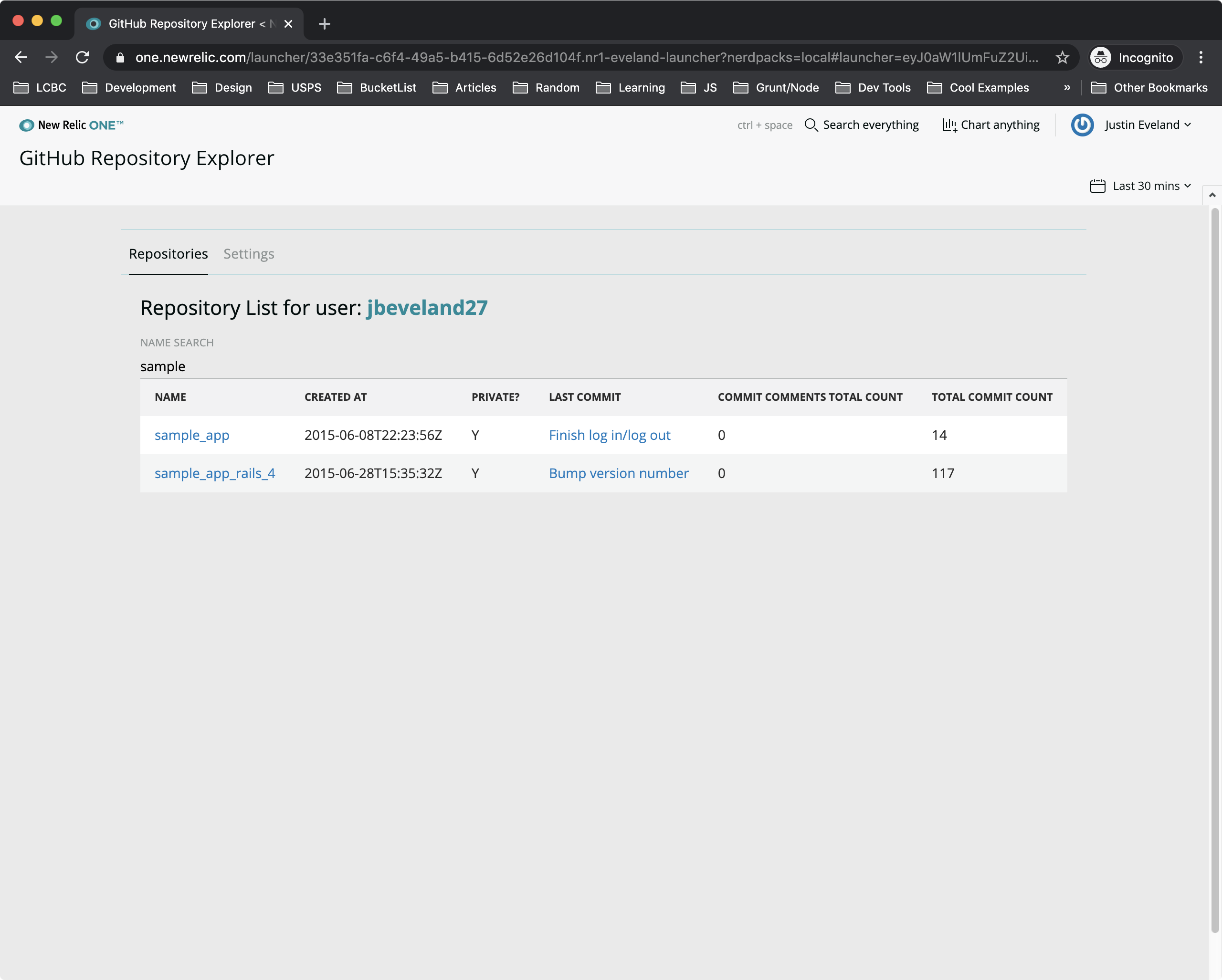1222x980 pixels.
Task: Select the Repositories tab
Action: [x=169, y=254]
